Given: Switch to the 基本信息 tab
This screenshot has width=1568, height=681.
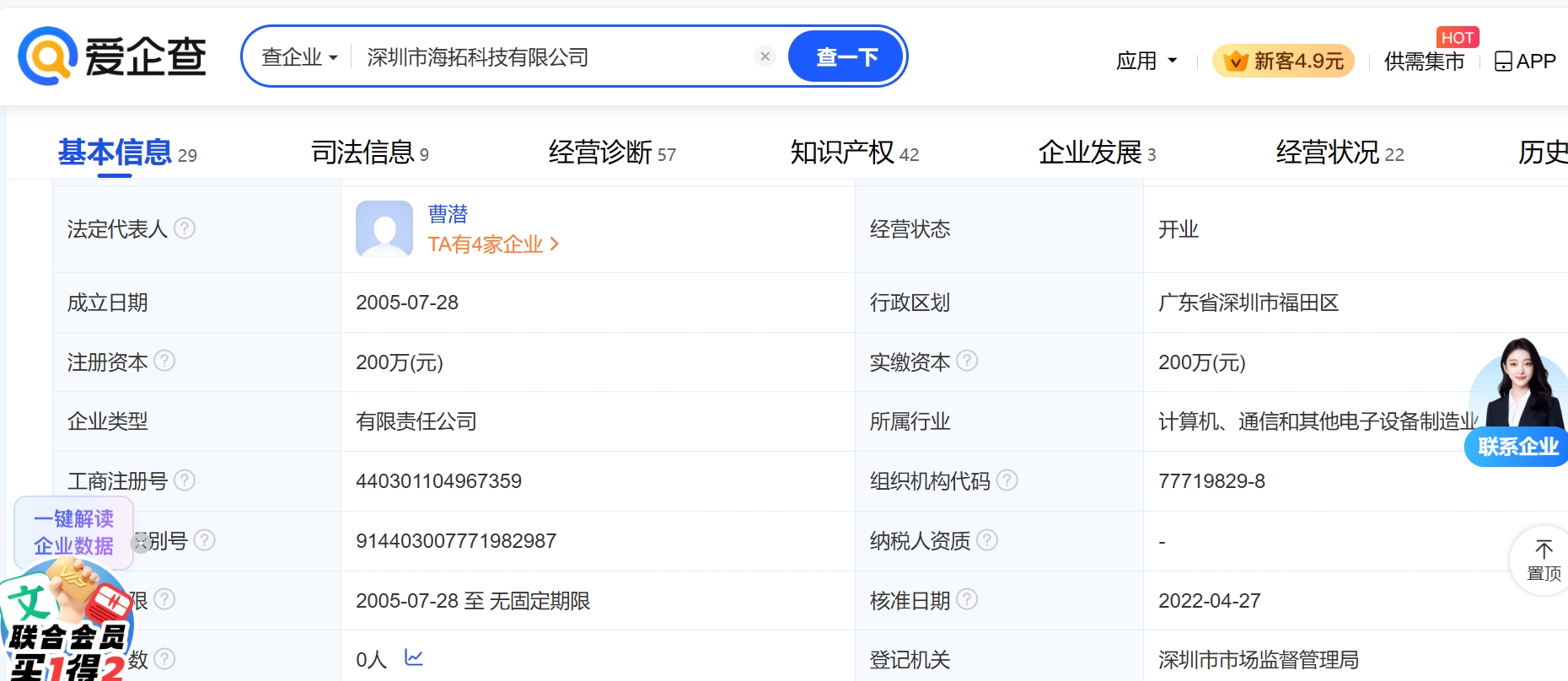Looking at the screenshot, I should pos(126,153).
